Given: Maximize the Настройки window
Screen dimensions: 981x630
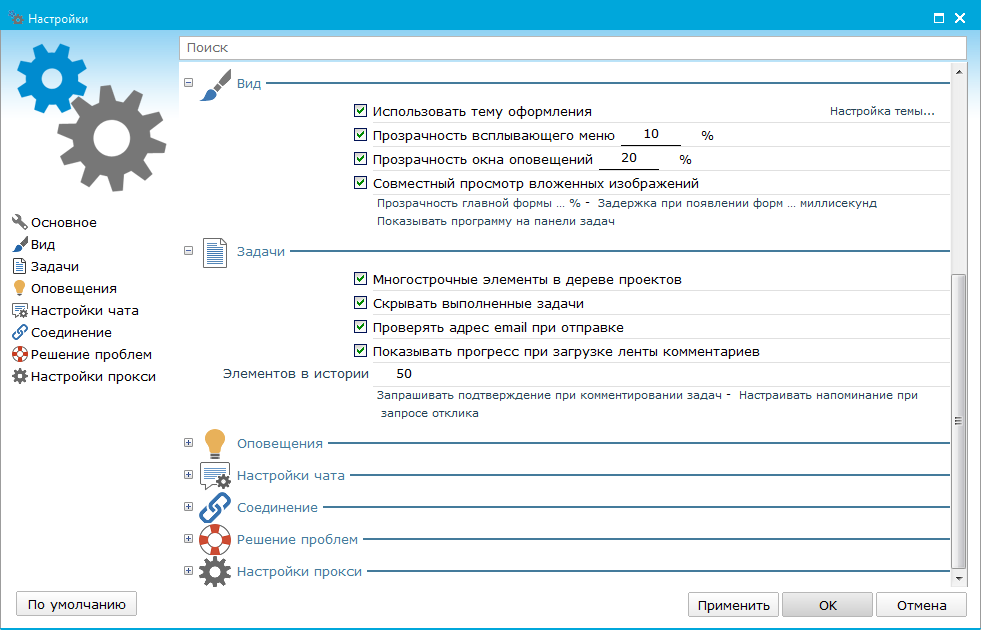Looking at the screenshot, I should click(938, 18).
